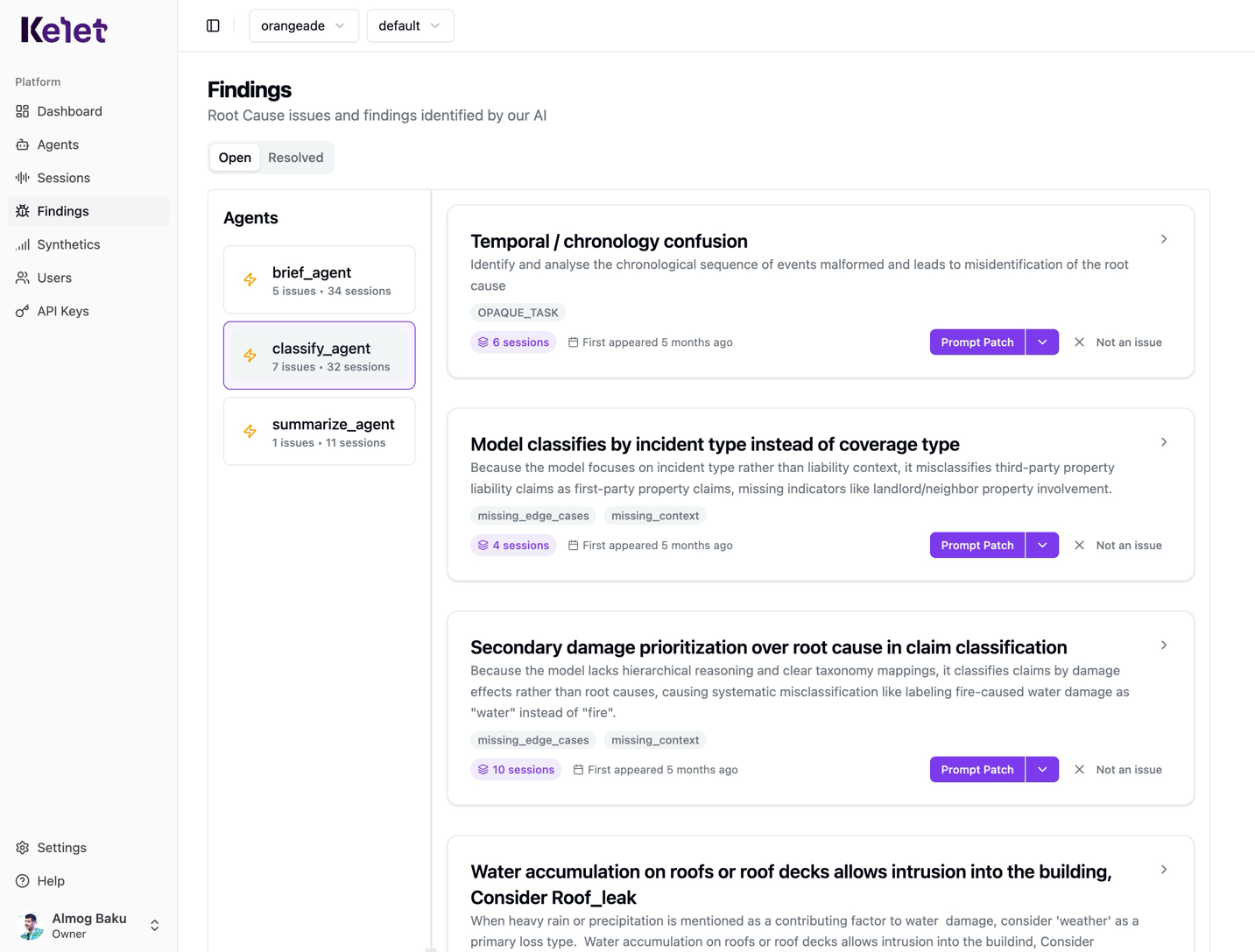Open API Keys via the key icon

(21, 311)
